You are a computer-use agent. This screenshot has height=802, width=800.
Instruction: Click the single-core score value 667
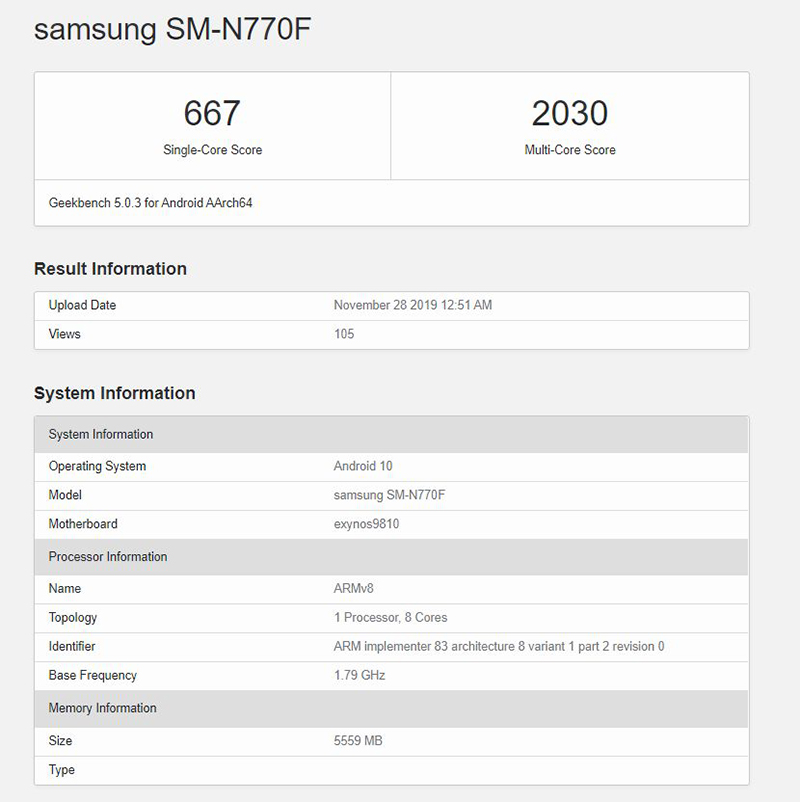tap(212, 114)
